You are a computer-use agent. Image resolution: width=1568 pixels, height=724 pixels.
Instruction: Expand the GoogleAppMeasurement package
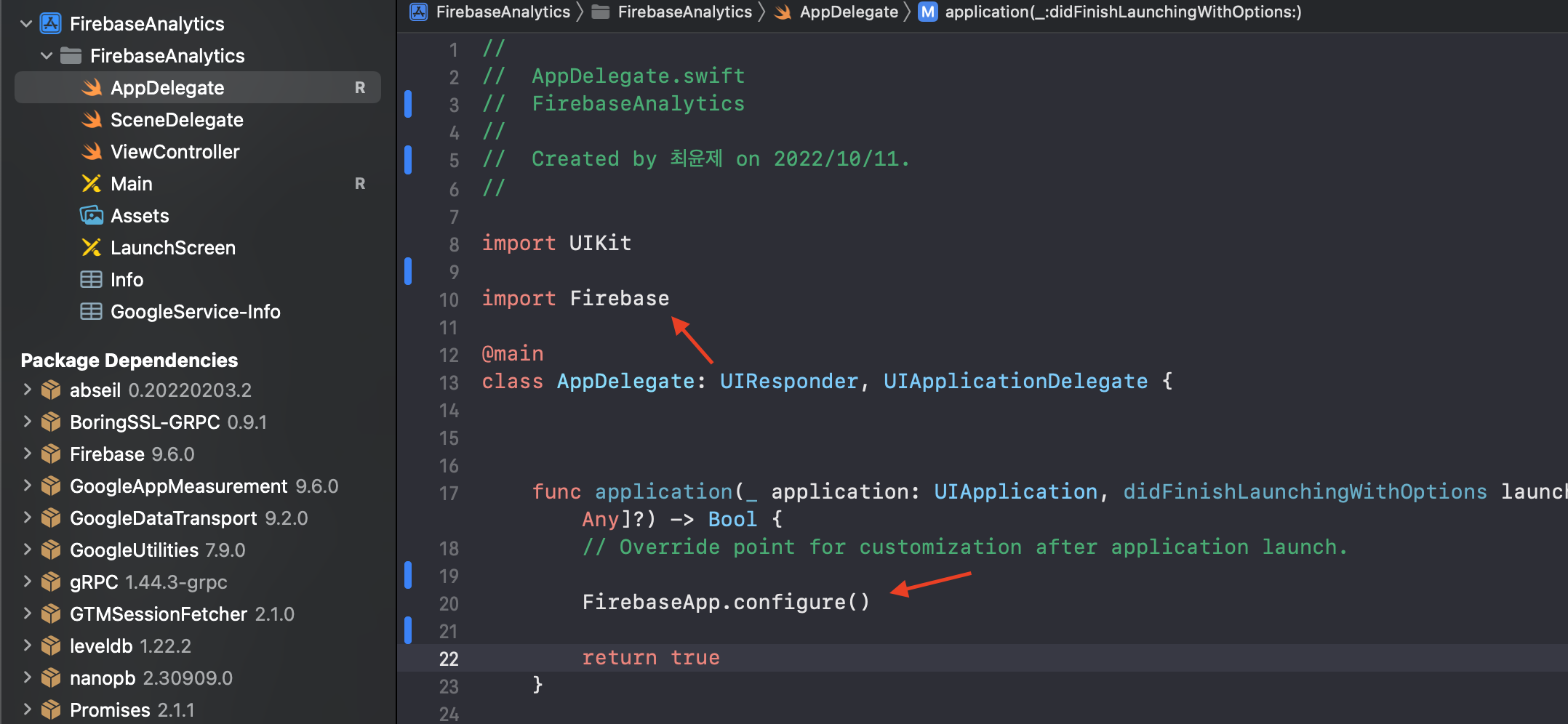[27, 486]
